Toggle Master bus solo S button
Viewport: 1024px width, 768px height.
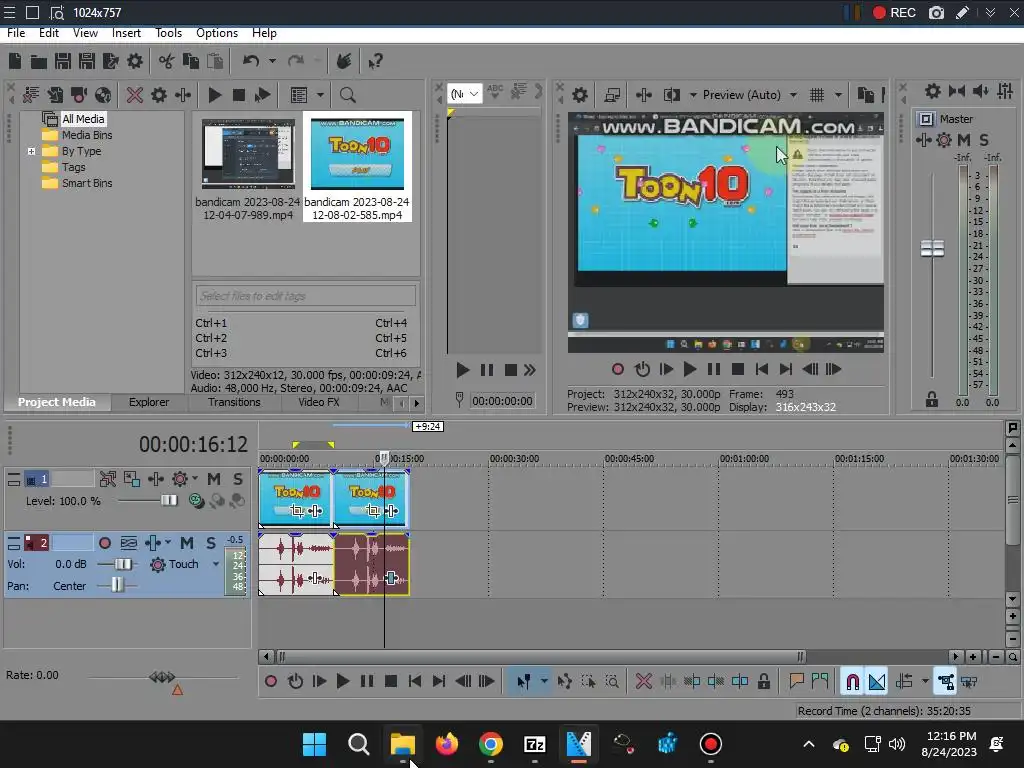[x=984, y=140]
